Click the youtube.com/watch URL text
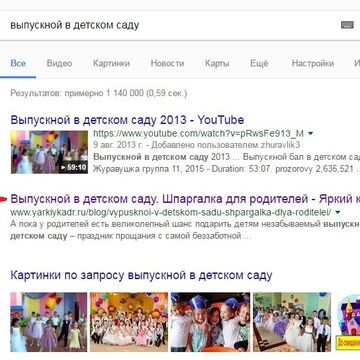The width and height of the screenshot is (360, 360). coord(199,134)
